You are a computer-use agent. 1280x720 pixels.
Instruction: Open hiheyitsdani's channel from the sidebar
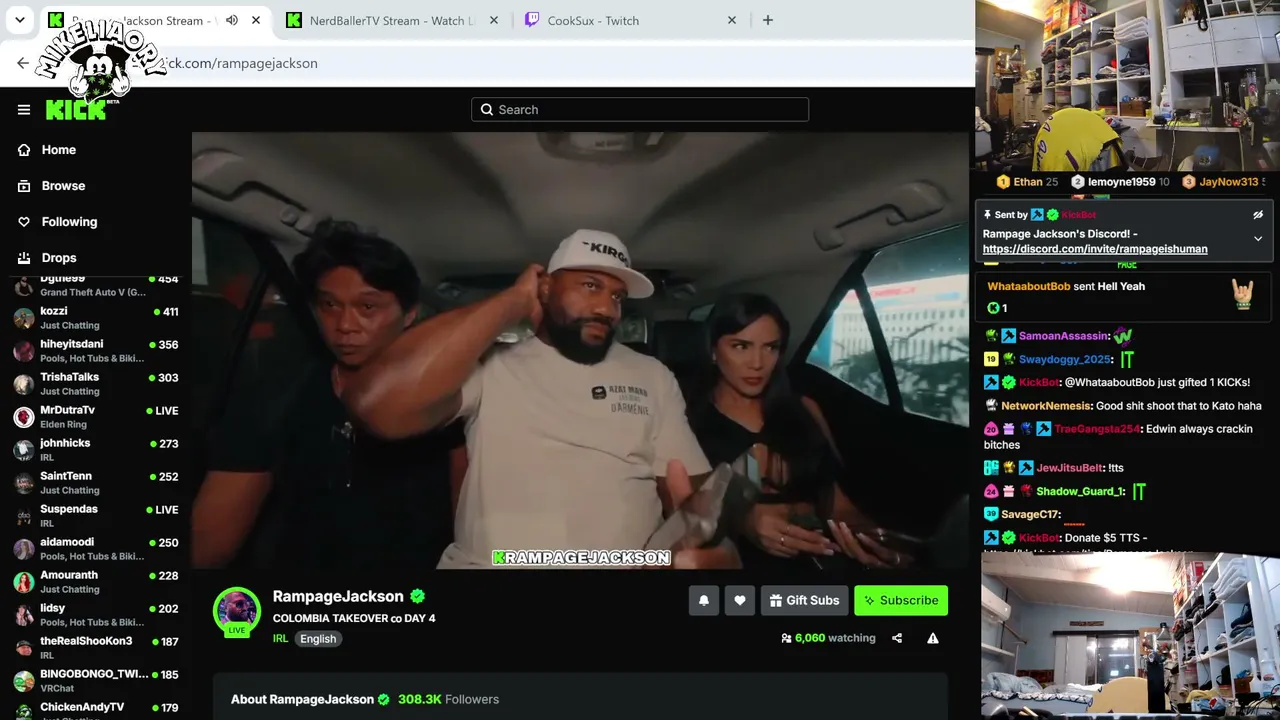tap(96, 351)
